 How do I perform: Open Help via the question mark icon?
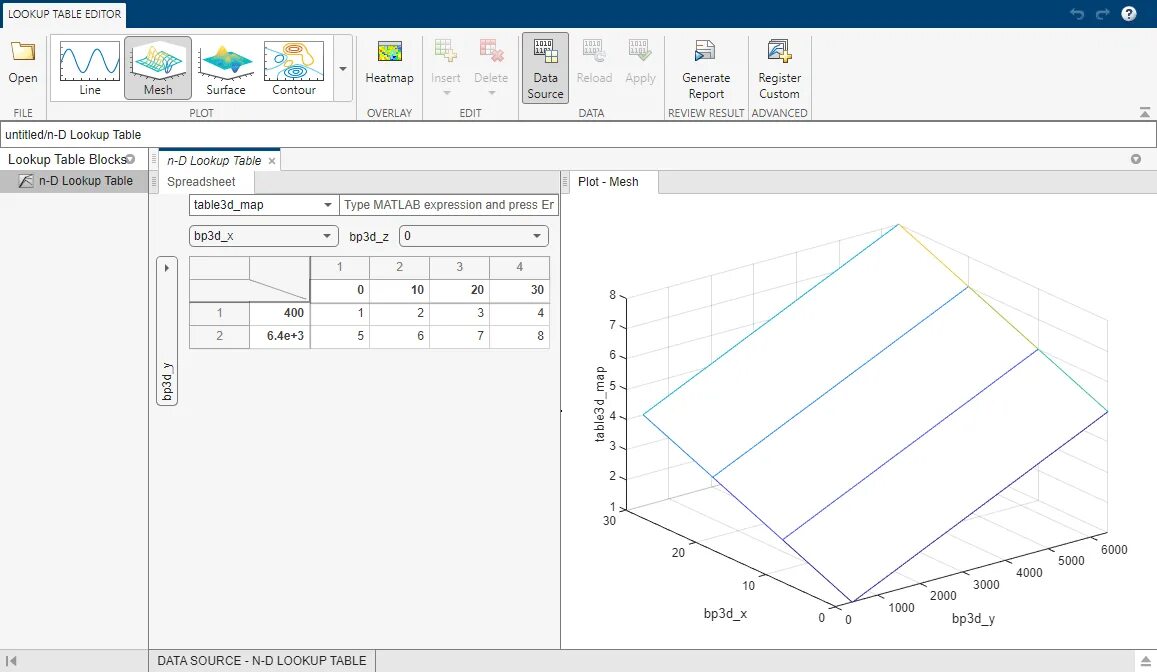(1129, 14)
